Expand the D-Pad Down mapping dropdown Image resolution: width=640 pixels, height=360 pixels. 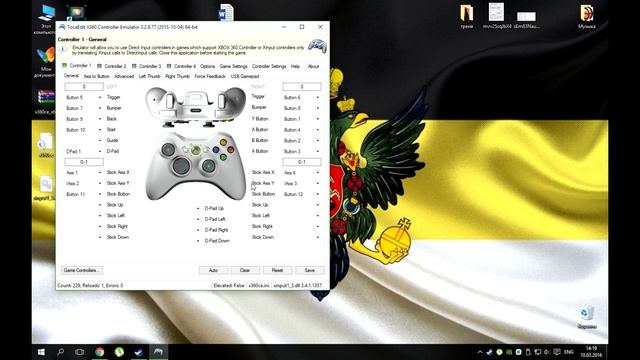(x=198, y=241)
